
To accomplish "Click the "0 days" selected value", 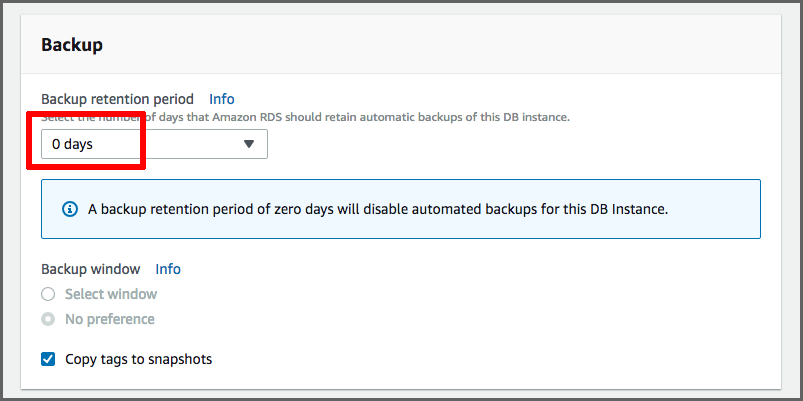I will pos(72,144).
